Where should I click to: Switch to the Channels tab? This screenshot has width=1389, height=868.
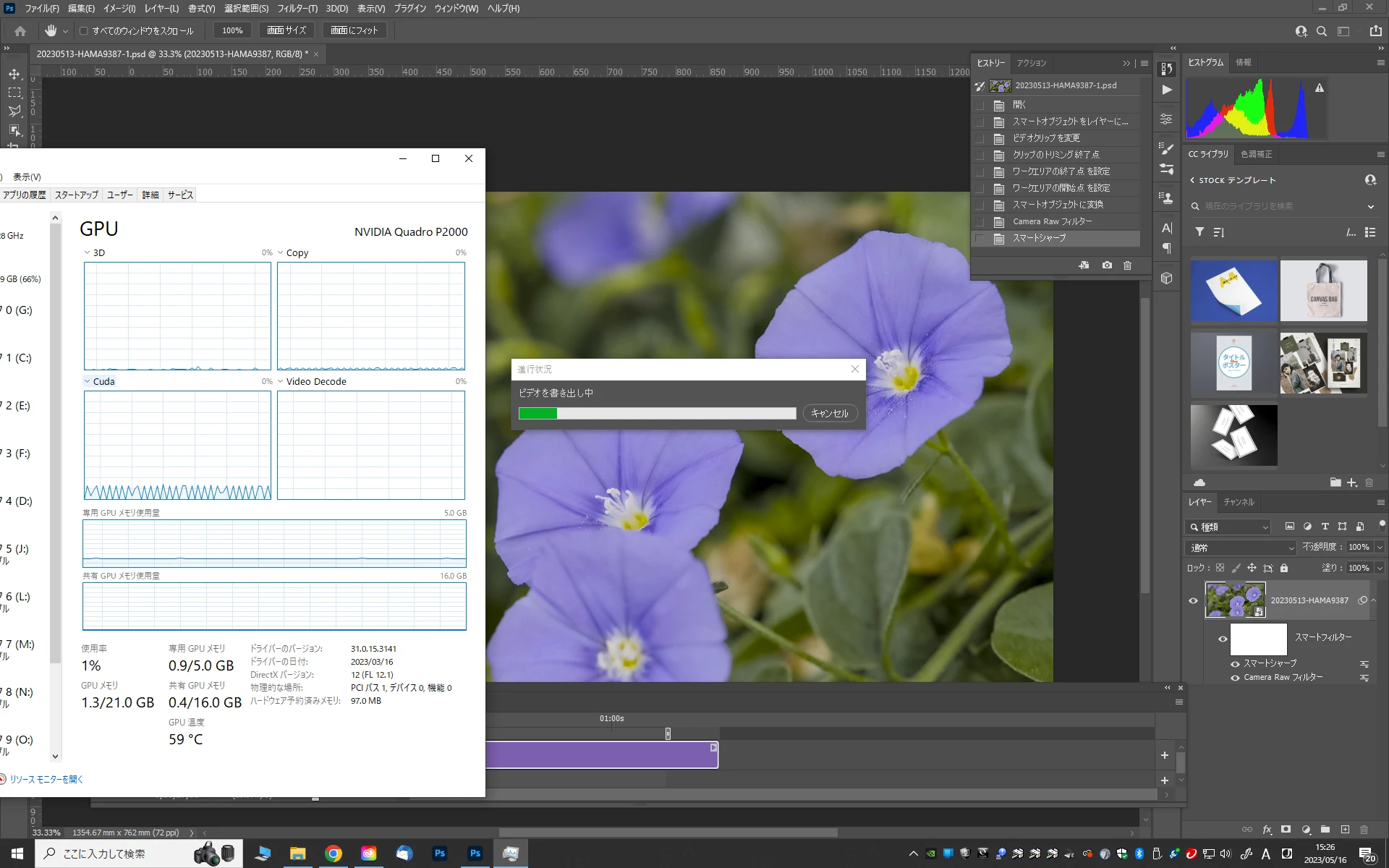1239,502
